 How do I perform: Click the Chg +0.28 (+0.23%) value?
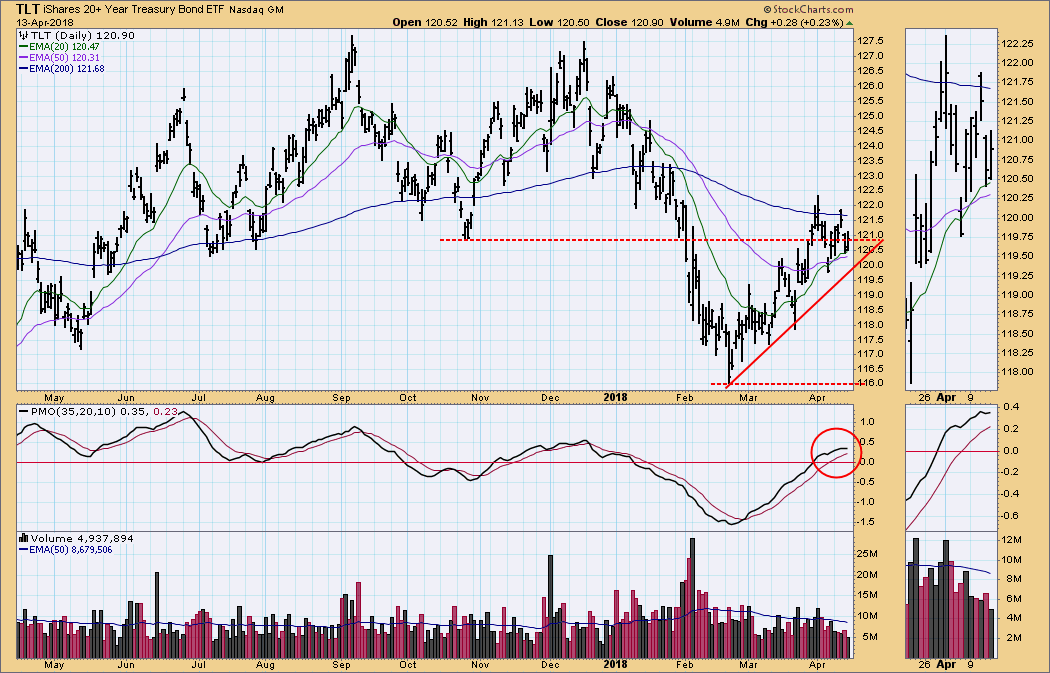[794, 22]
